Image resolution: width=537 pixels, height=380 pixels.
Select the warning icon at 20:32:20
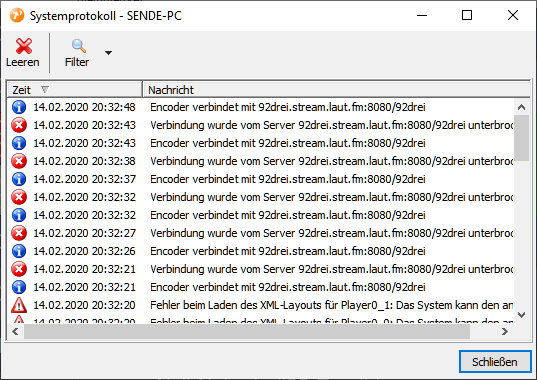click(x=19, y=305)
